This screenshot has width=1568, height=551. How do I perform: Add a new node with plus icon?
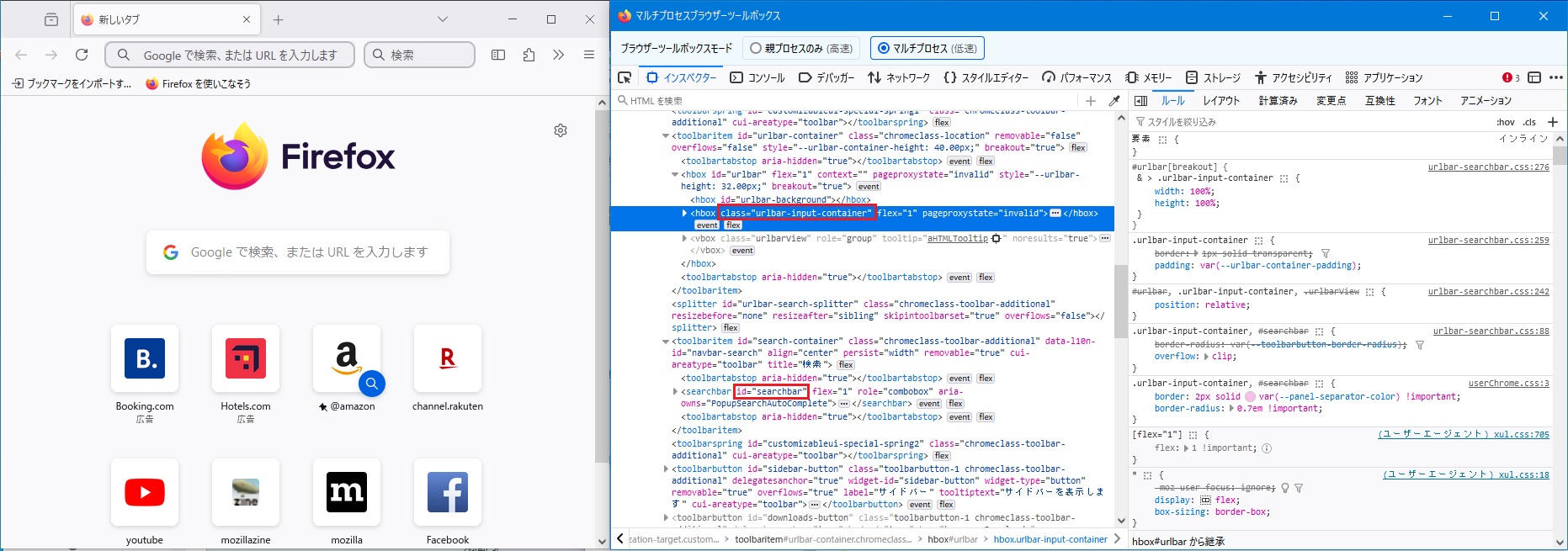(x=1091, y=101)
